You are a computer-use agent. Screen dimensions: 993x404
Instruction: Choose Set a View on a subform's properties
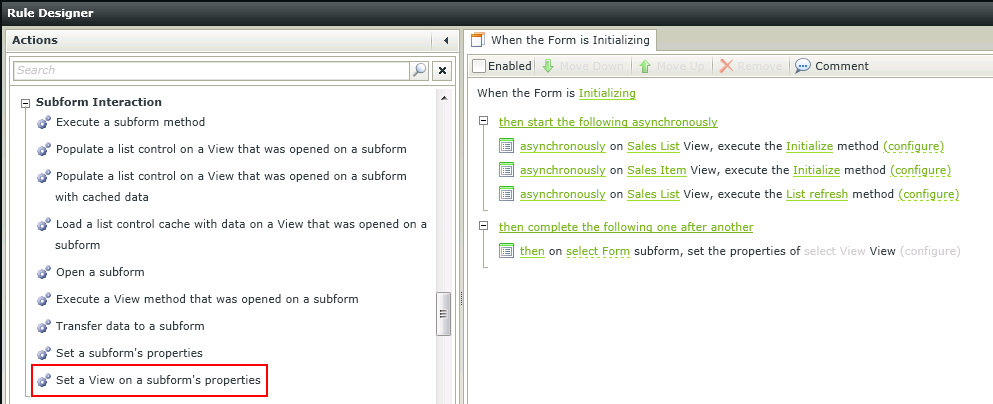tap(149, 381)
